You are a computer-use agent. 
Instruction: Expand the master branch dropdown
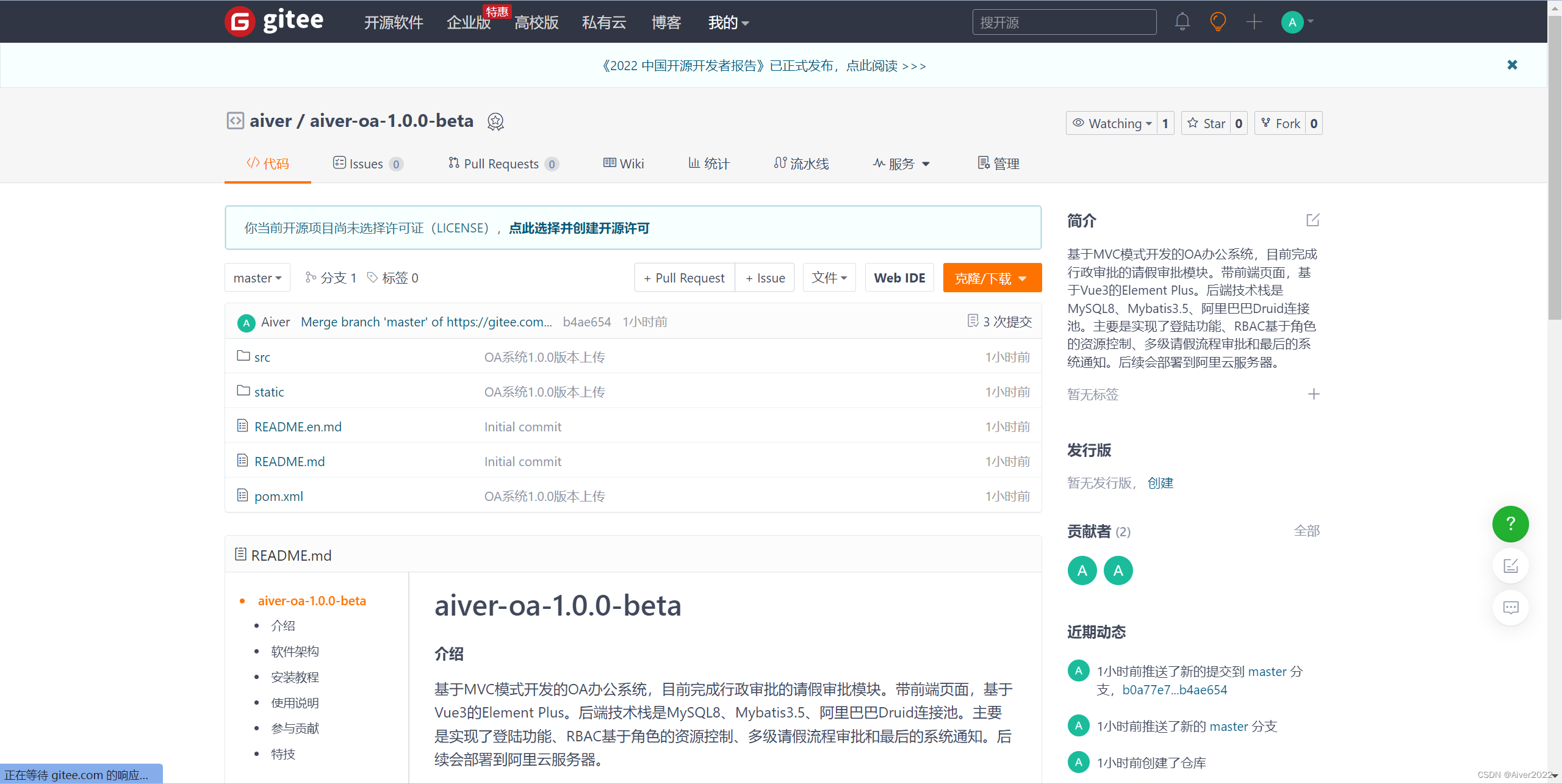click(x=257, y=278)
